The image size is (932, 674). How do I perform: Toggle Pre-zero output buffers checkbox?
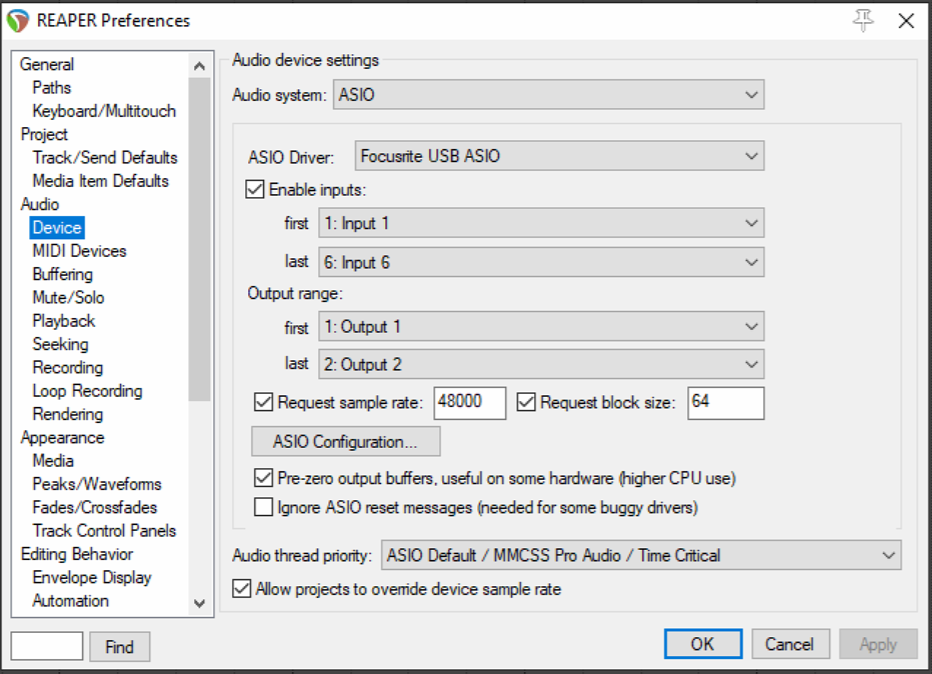pos(263,478)
